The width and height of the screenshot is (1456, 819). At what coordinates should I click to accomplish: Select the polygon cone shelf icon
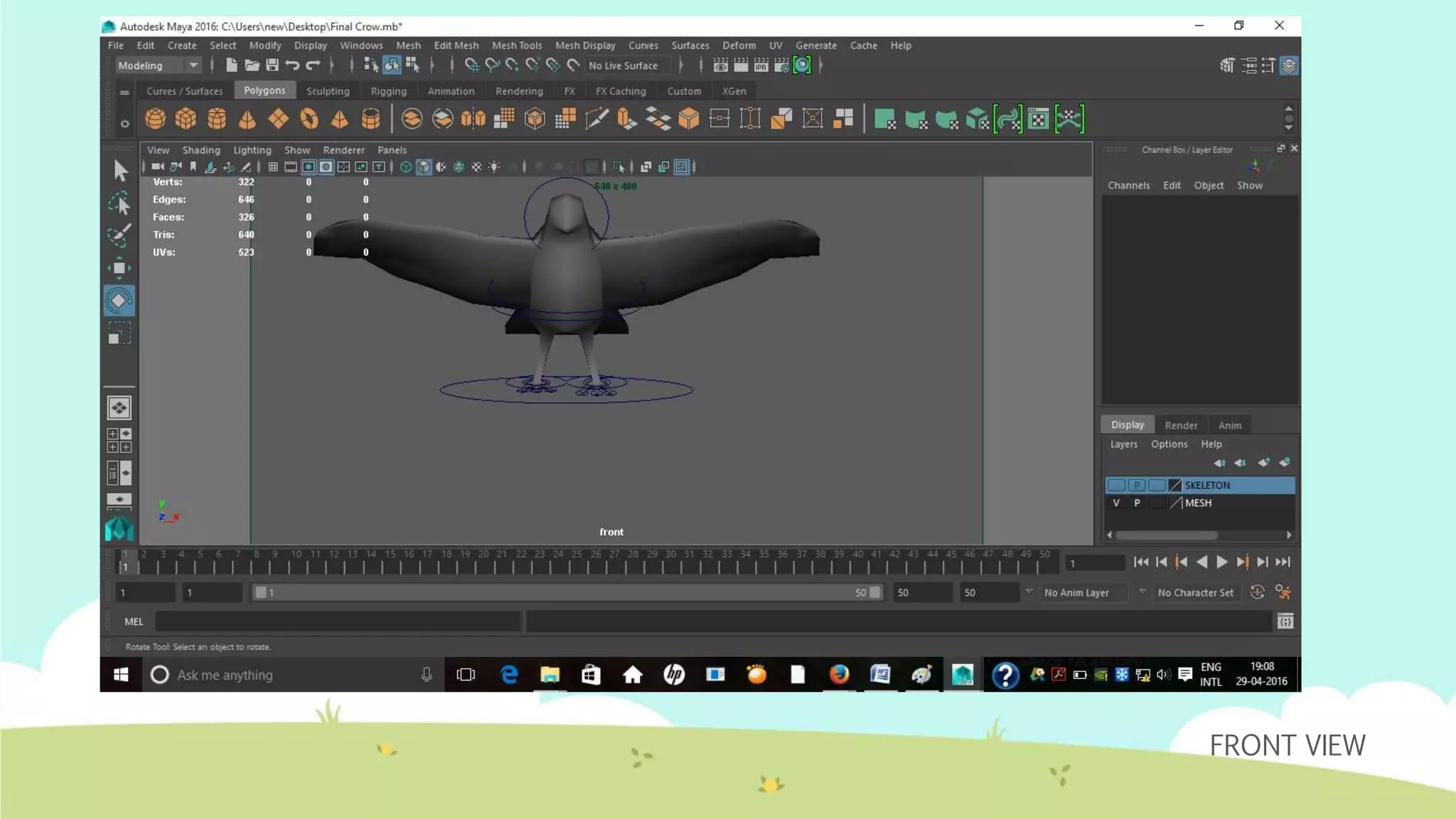[247, 119]
